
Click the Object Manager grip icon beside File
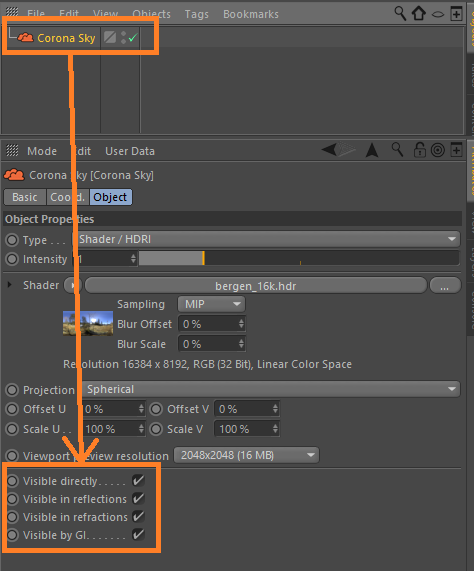coord(12,12)
